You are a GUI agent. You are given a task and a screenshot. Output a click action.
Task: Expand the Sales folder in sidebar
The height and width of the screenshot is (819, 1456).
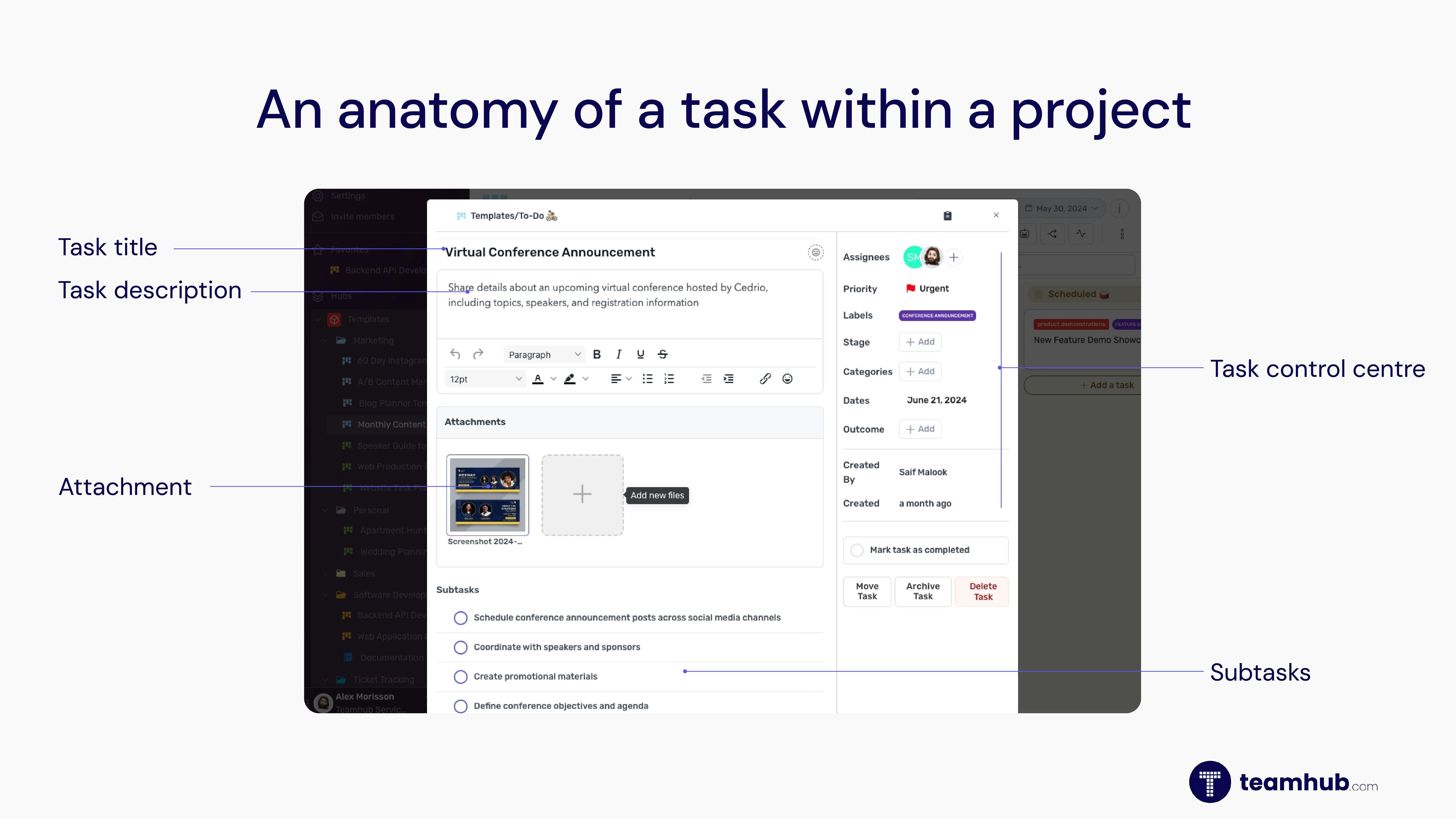click(x=326, y=574)
